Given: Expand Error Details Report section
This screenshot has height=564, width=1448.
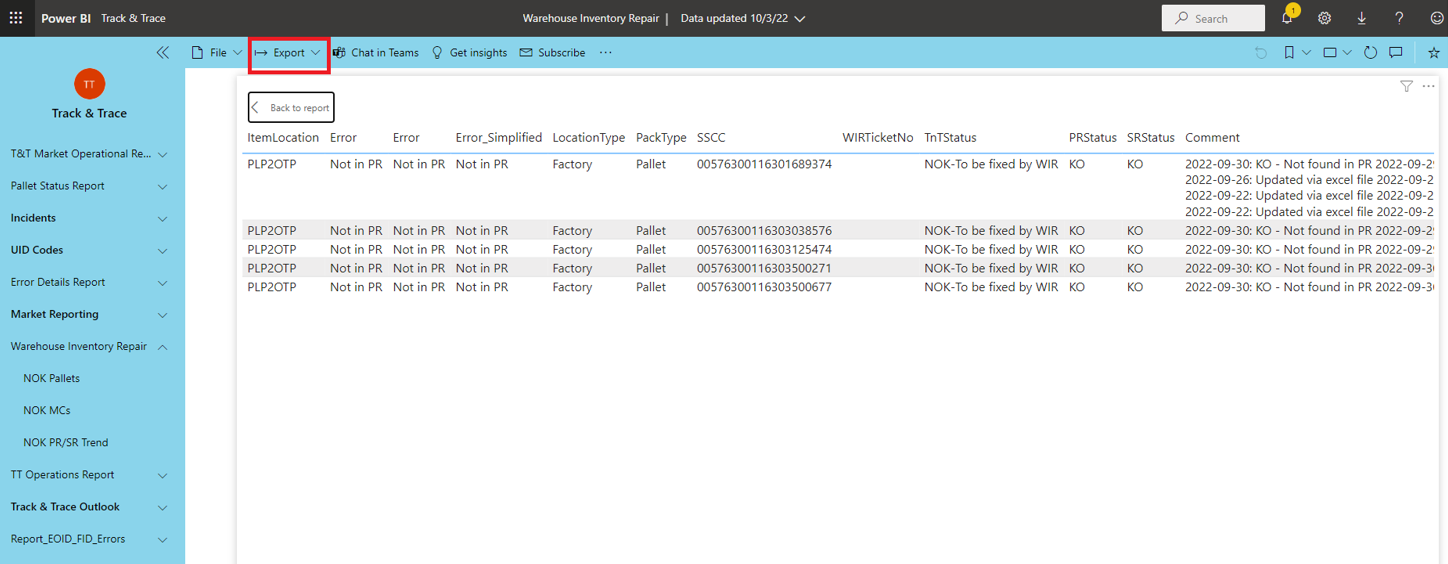Looking at the screenshot, I should click(163, 283).
